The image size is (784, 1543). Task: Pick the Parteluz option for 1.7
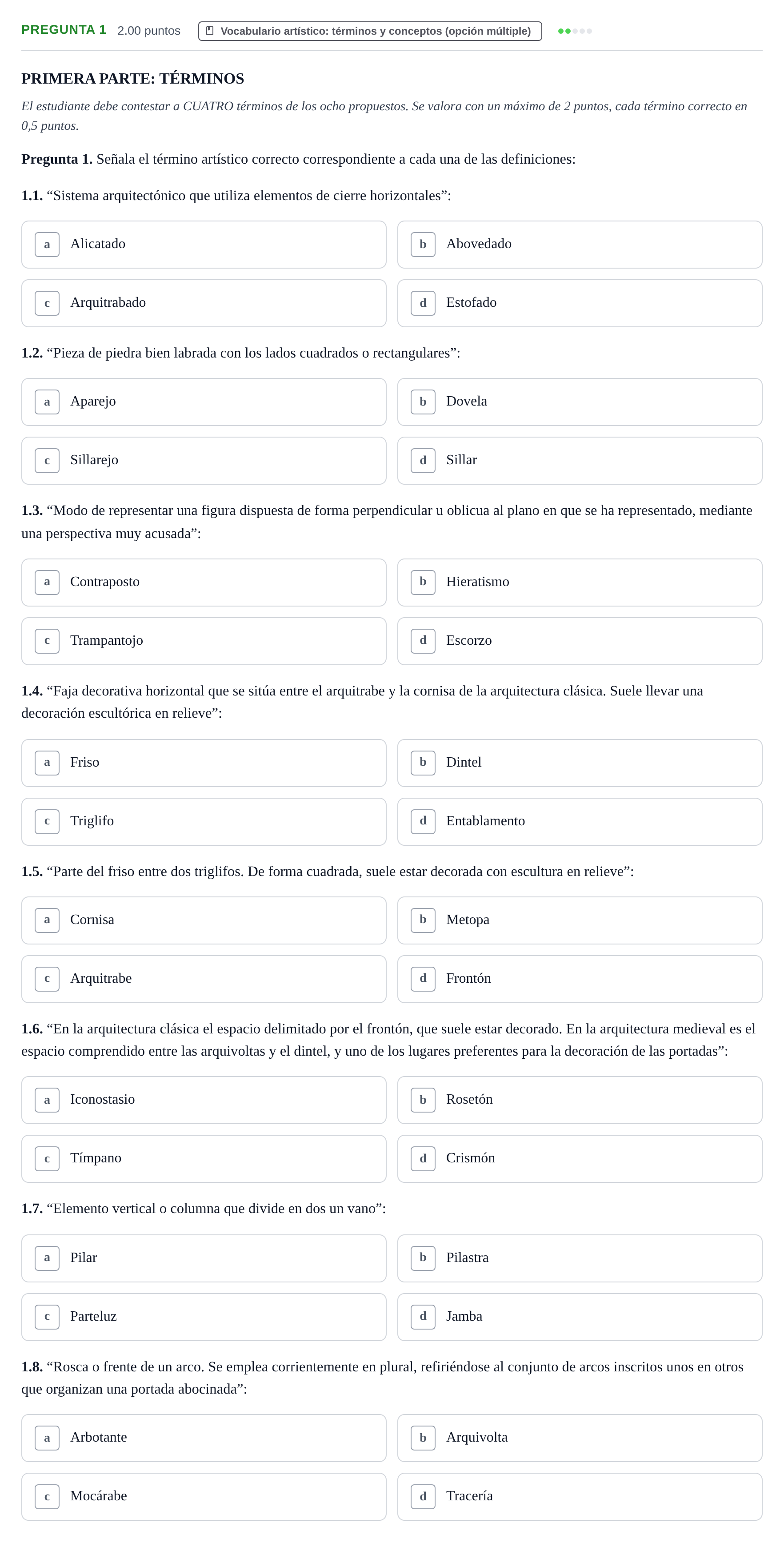204,1317
